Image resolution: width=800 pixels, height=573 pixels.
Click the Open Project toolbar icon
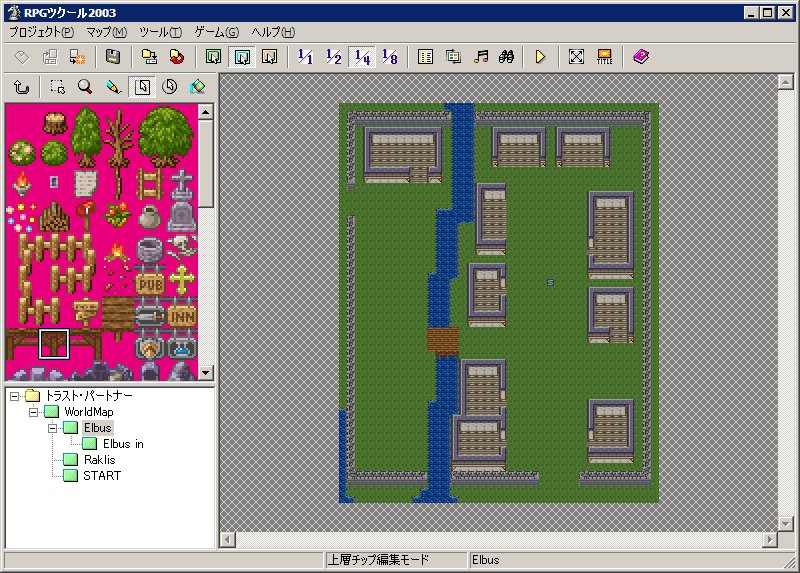49,57
